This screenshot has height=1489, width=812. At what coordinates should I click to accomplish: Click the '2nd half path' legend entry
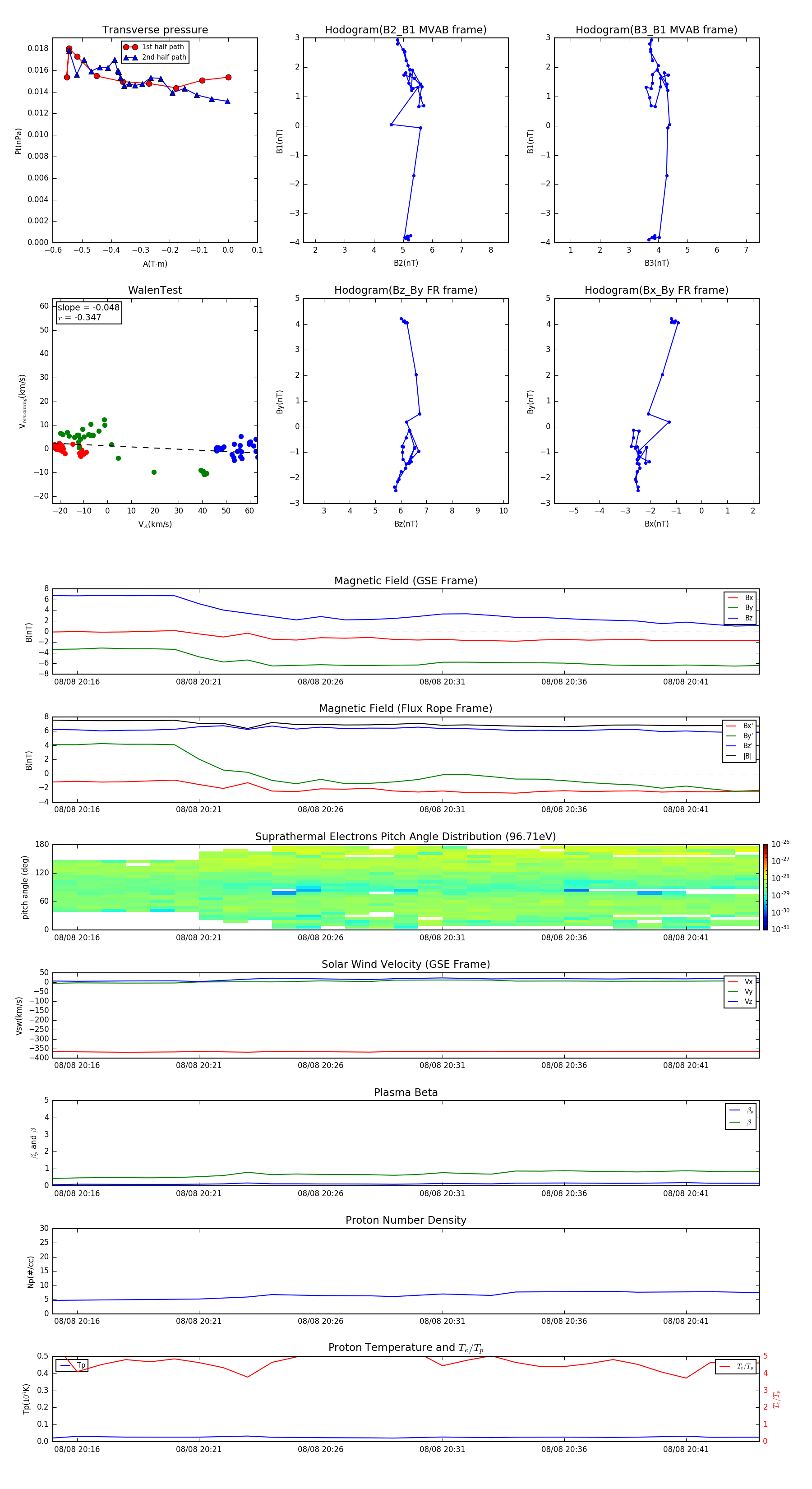(x=155, y=57)
